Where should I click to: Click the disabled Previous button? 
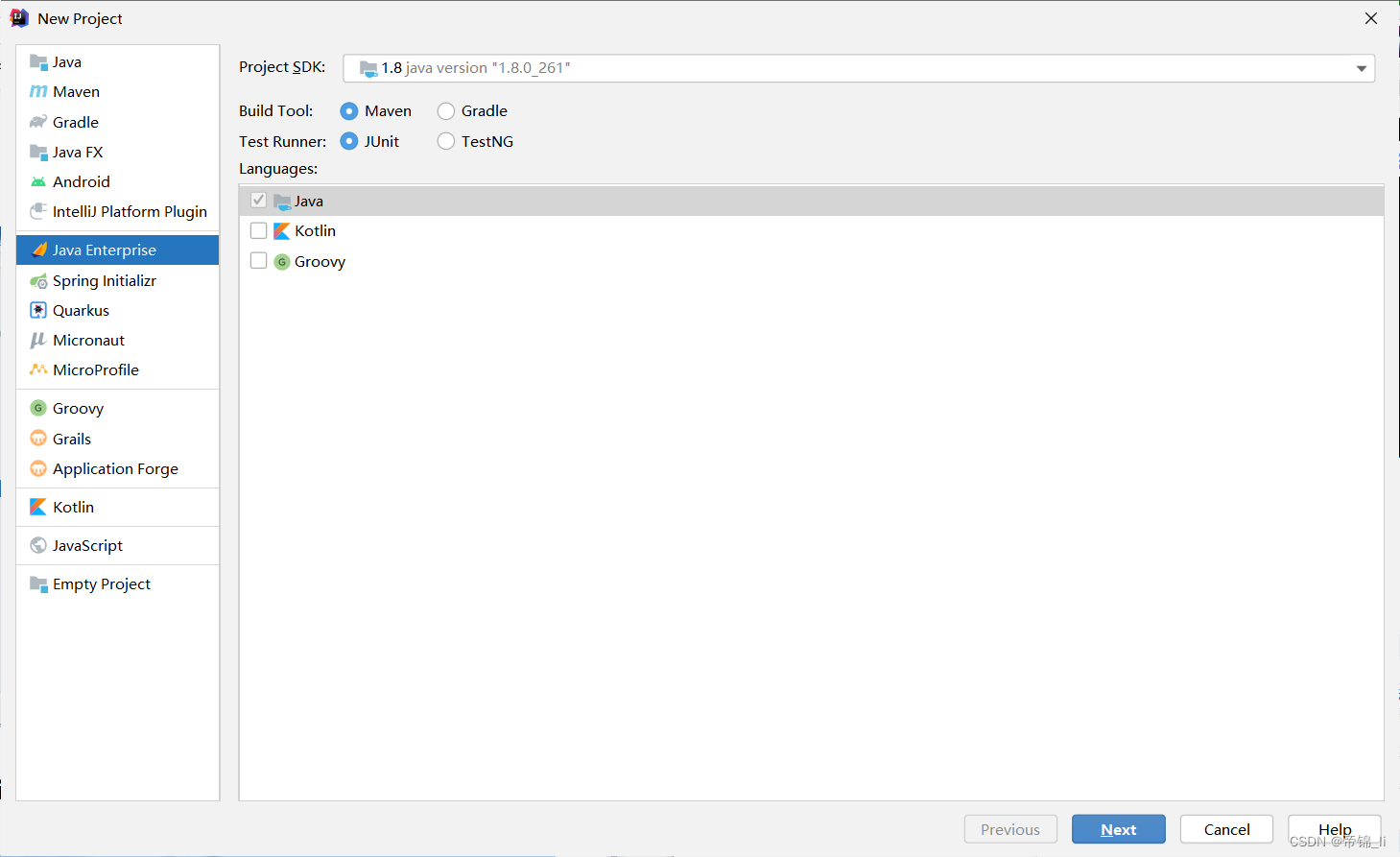[1010, 829]
